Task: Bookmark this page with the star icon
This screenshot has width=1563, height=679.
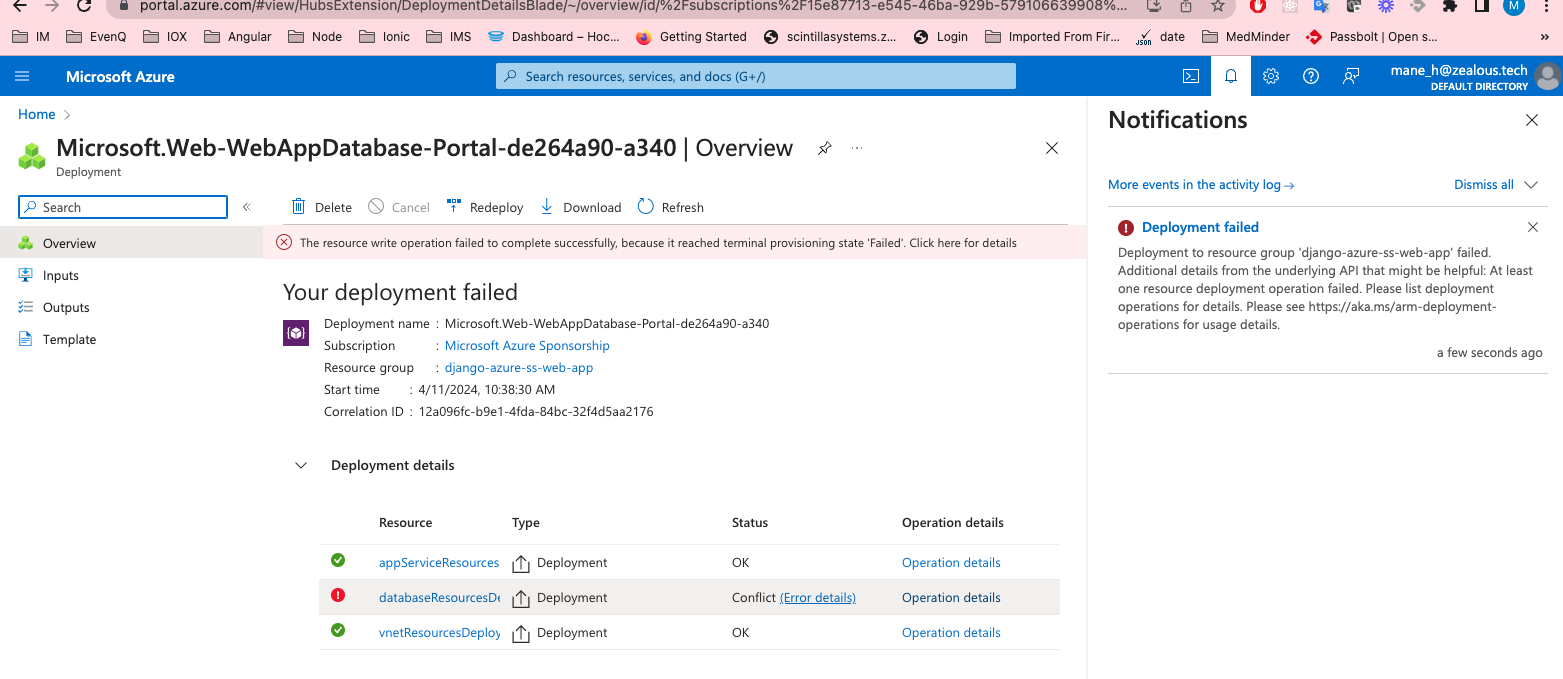Action: coord(1217,6)
